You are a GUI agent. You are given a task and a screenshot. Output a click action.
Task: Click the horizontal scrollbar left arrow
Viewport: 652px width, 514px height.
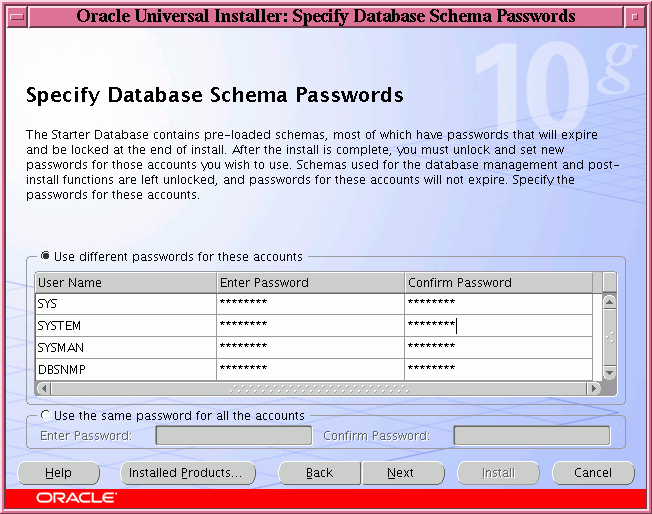coord(43,388)
